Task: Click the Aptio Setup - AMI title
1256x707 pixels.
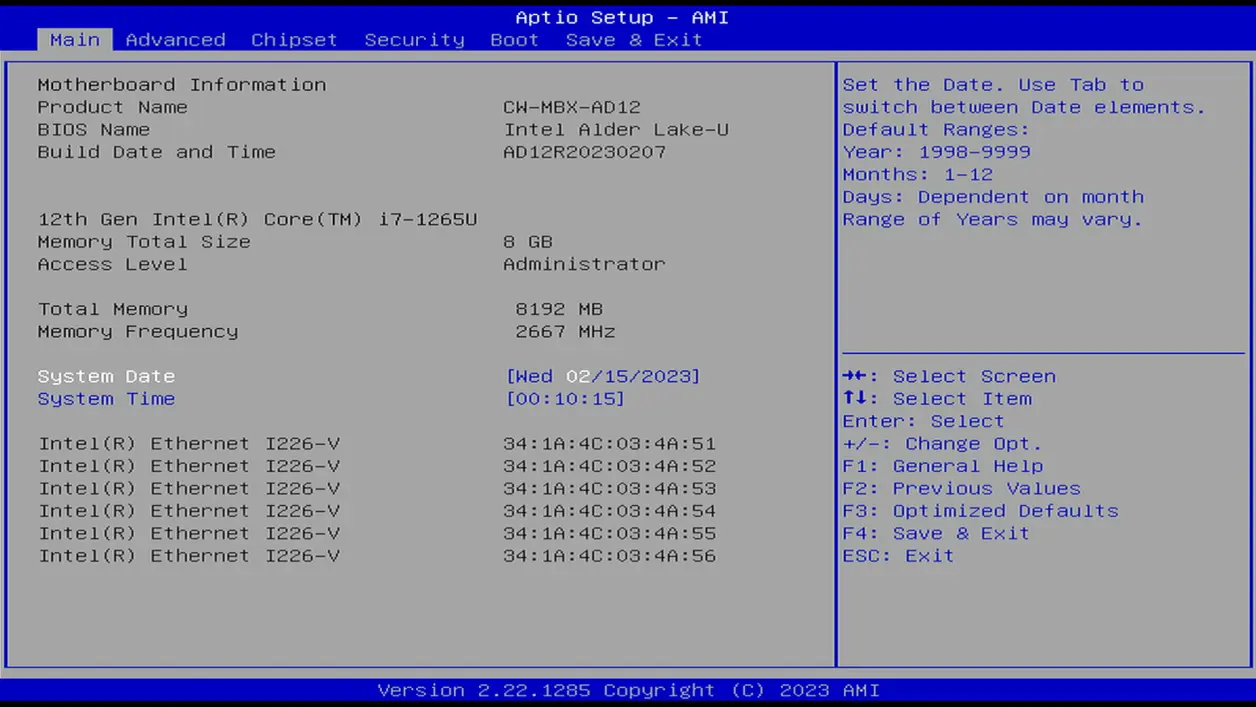Action: 622,17
